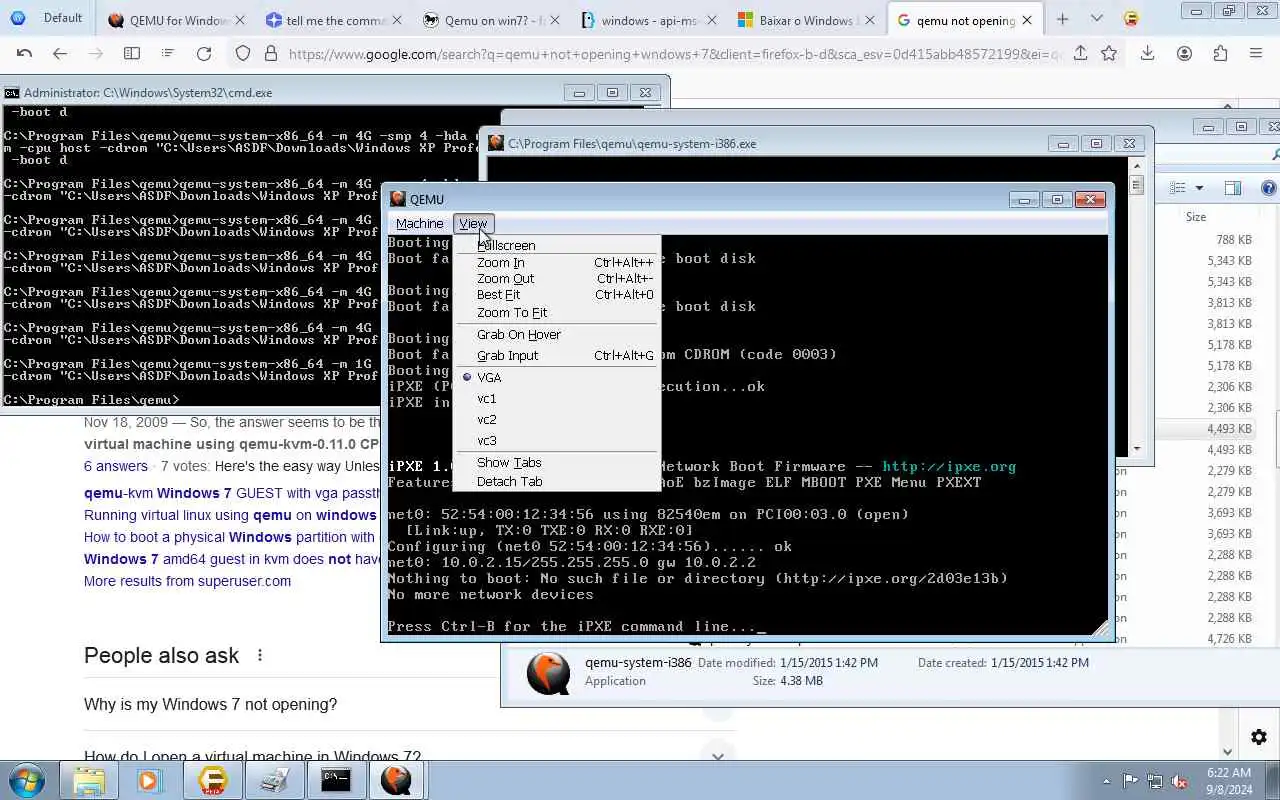The width and height of the screenshot is (1280, 800).
Task: Select vc2 in the View menu
Action: [x=557, y=419]
